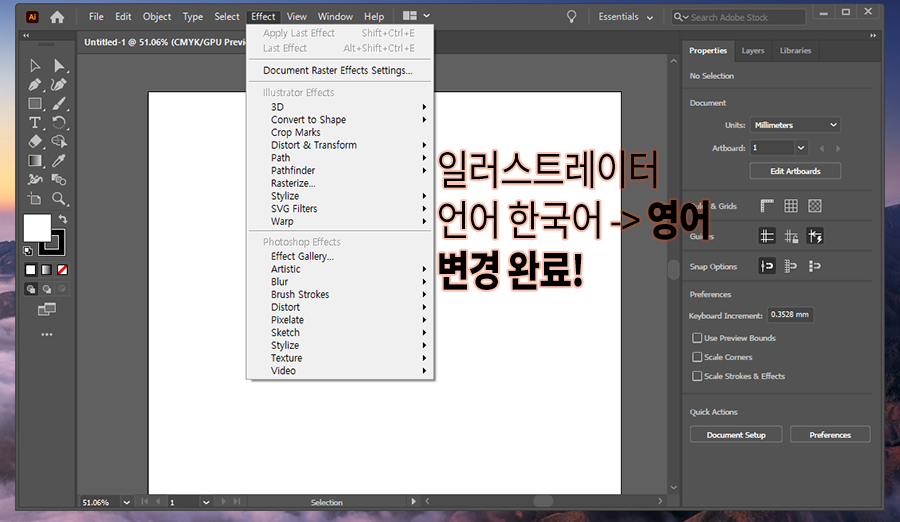Switch to the Layers tab

(752, 51)
